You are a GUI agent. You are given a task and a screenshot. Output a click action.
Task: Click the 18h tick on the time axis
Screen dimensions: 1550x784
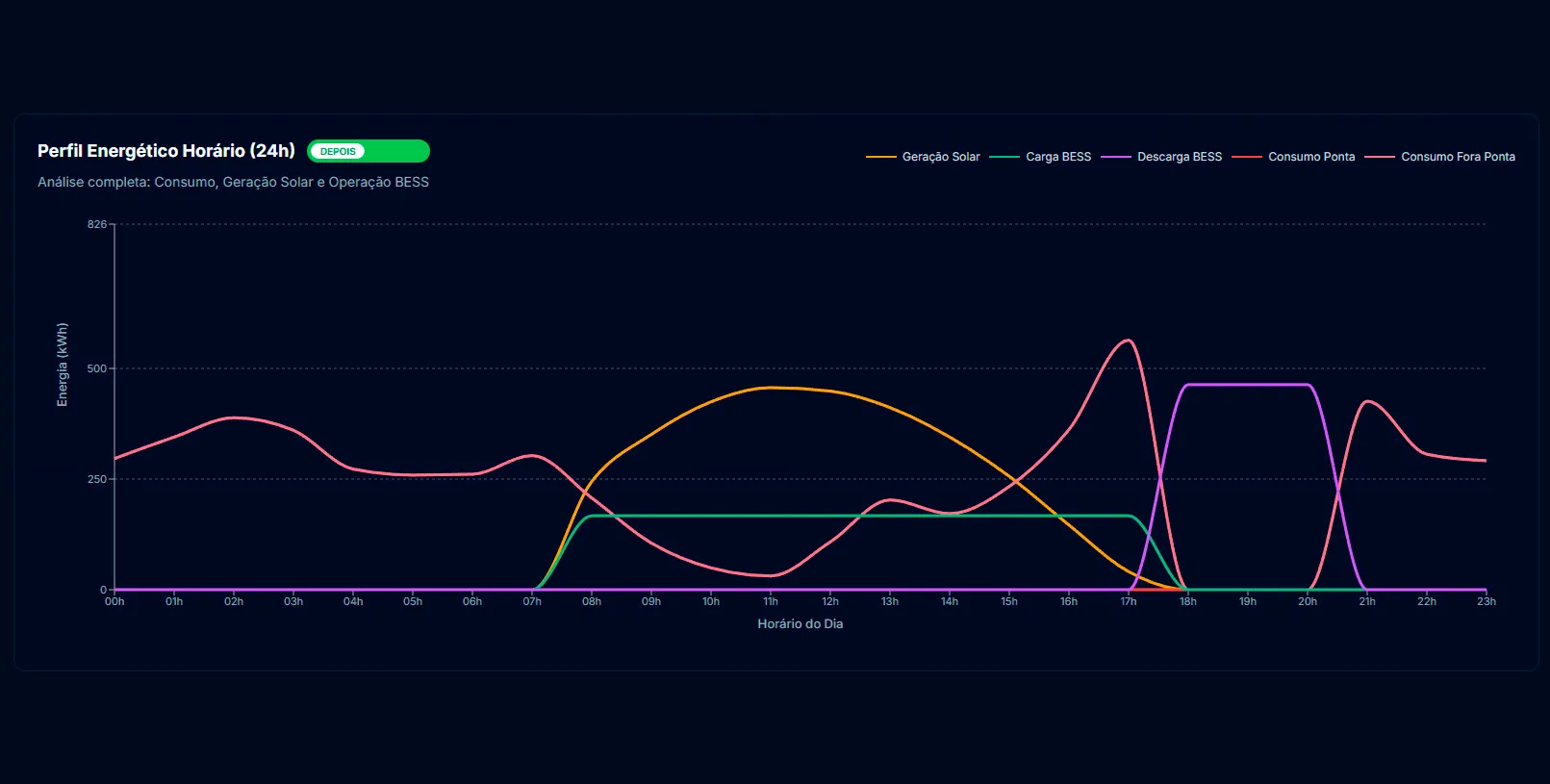point(1188,602)
